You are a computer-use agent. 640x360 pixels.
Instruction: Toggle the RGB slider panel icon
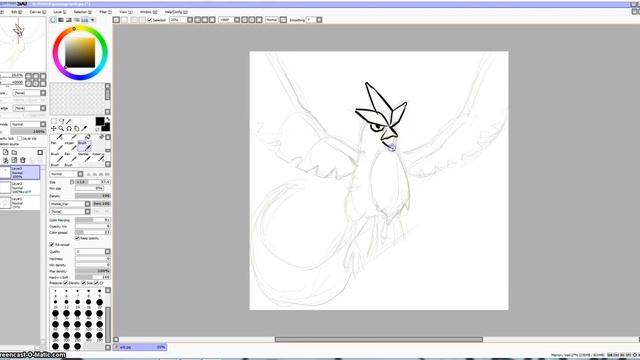point(61,20)
